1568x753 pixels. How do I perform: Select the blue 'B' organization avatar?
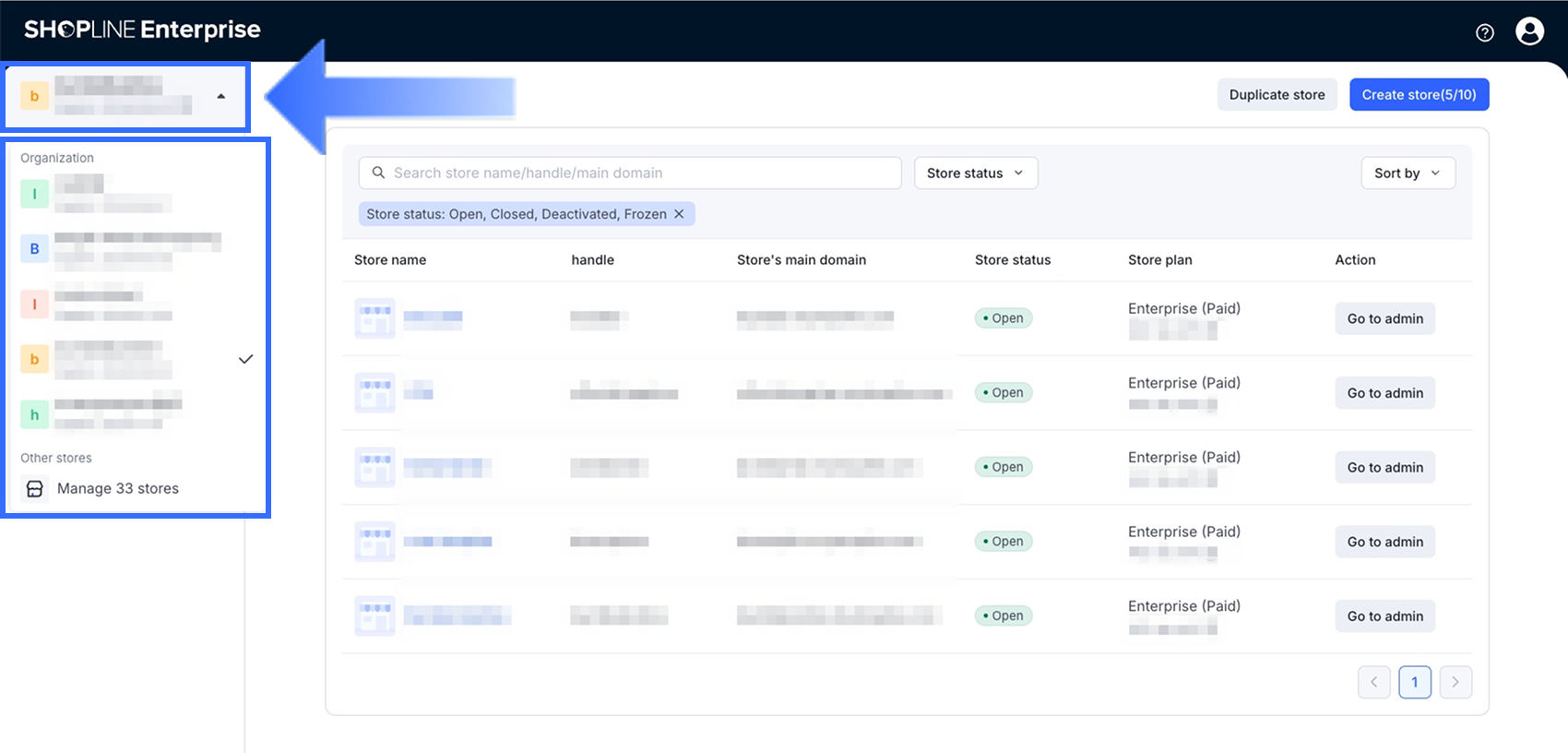point(34,249)
